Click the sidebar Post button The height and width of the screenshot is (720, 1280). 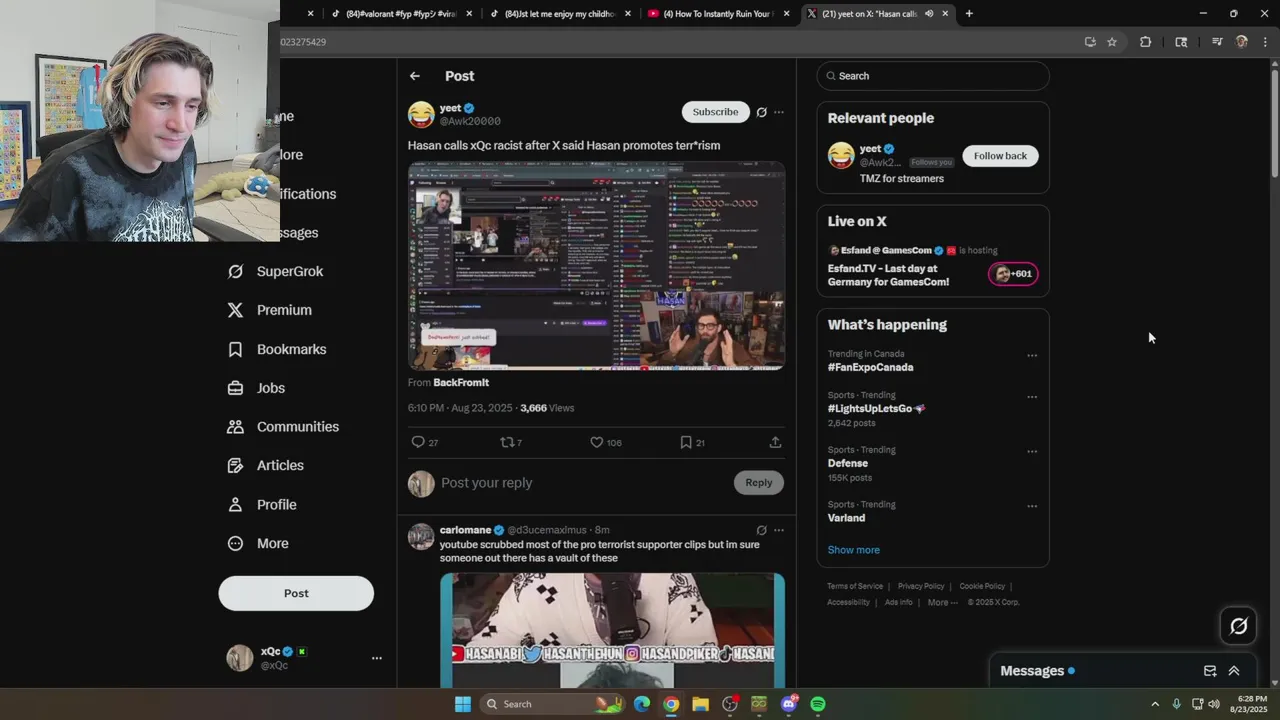click(296, 593)
